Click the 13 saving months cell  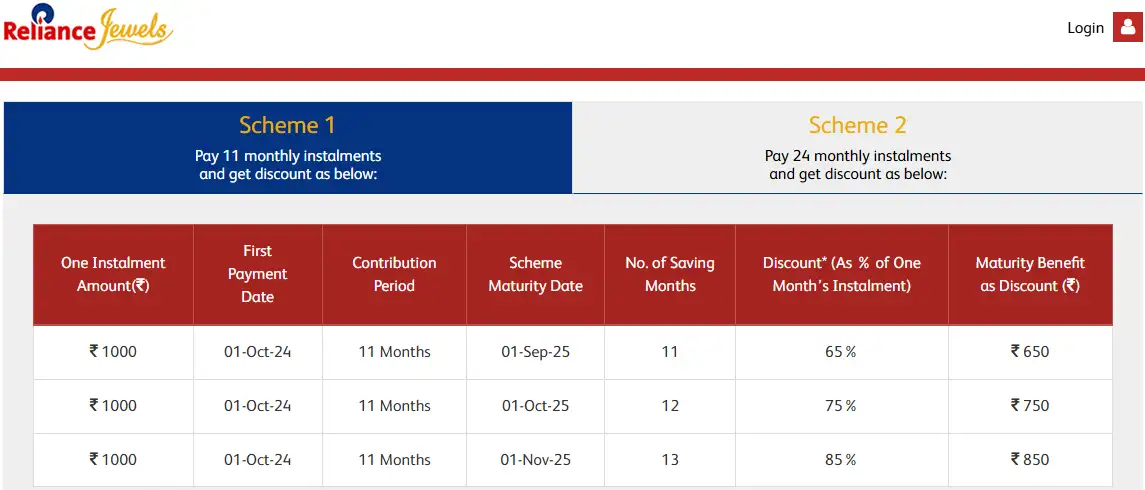coord(669,460)
